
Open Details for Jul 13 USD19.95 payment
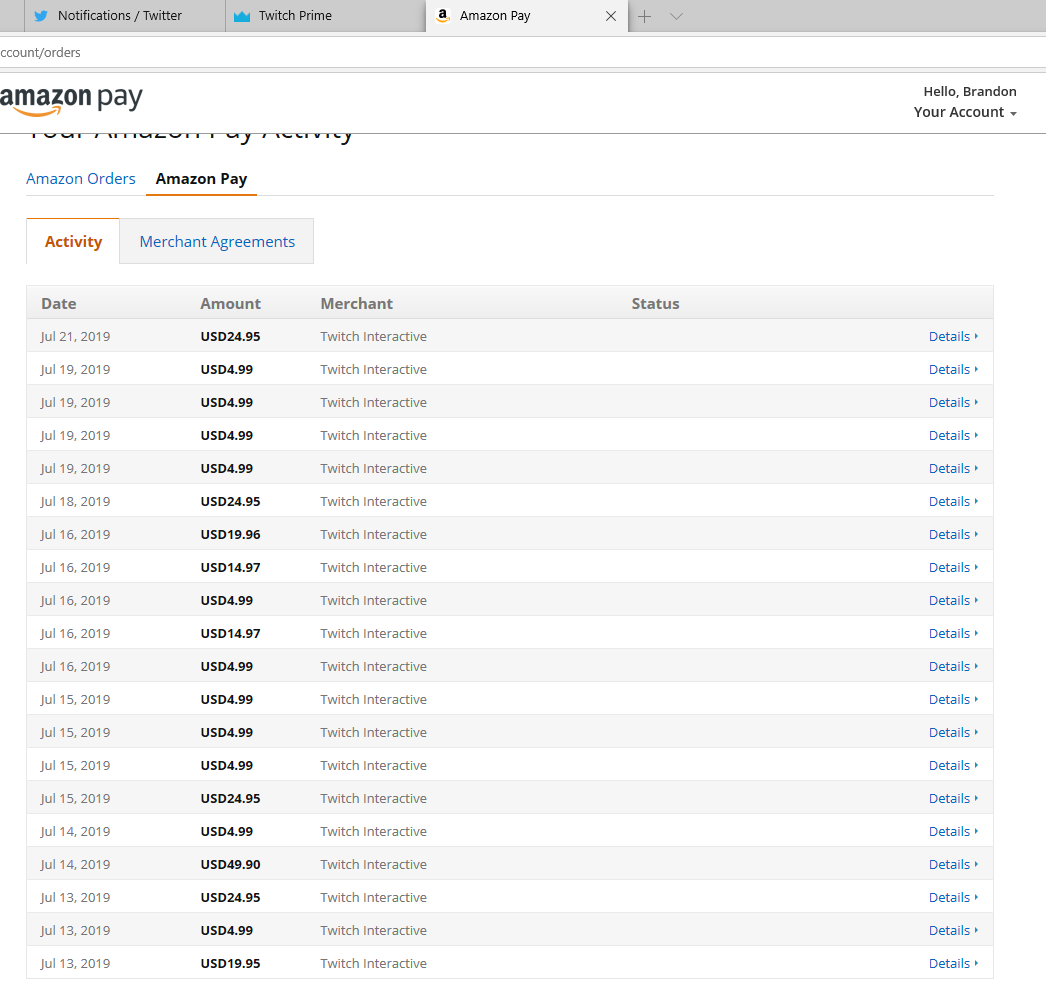tap(953, 964)
